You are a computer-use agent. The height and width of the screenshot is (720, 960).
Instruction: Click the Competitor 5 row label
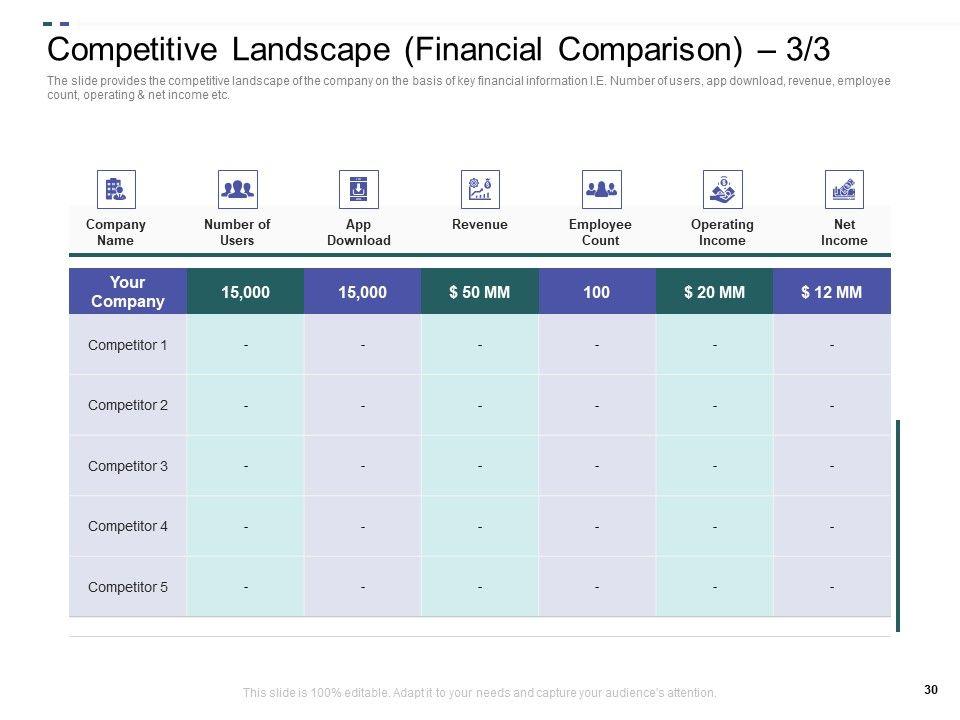click(x=128, y=587)
